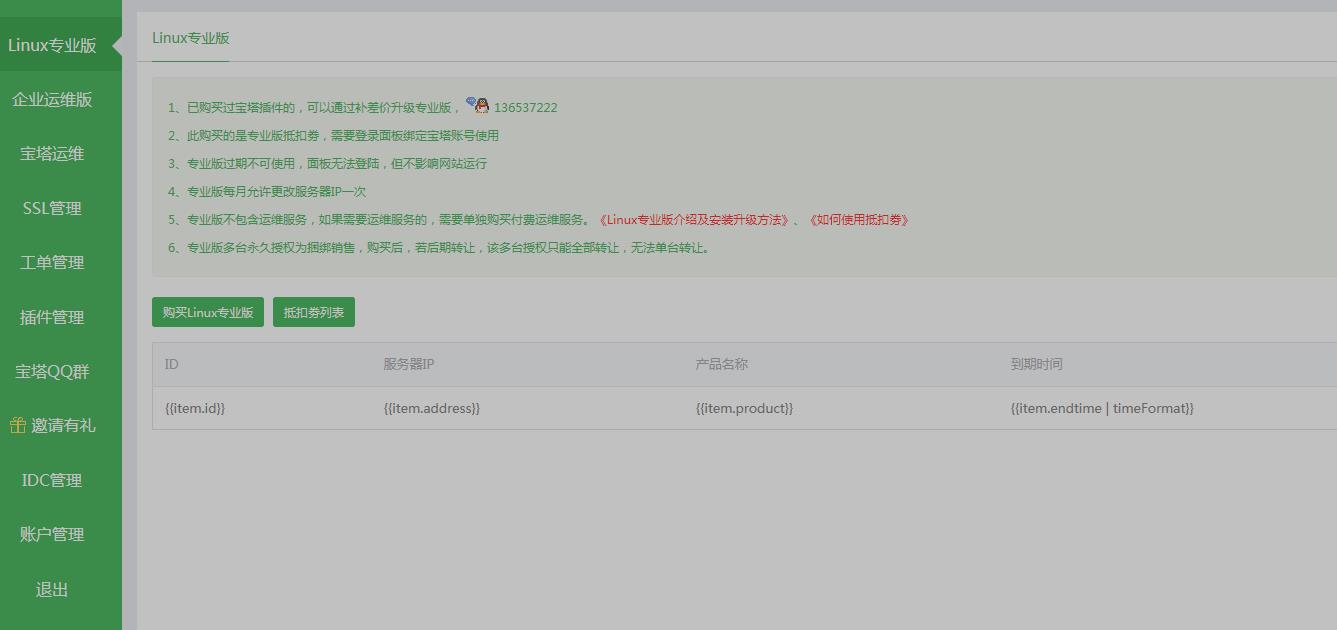
Task: Open 账户管理 sidebar item
Action: click(x=52, y=534)
